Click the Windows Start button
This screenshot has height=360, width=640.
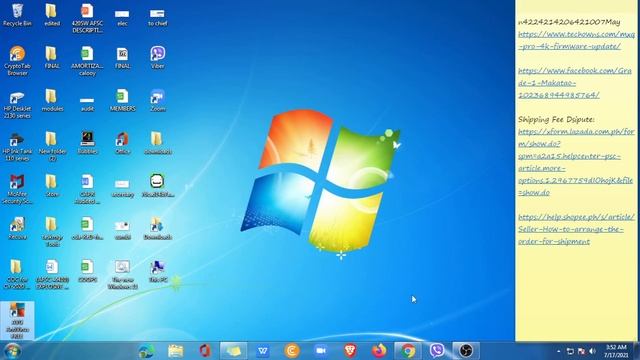pos(12,351)
